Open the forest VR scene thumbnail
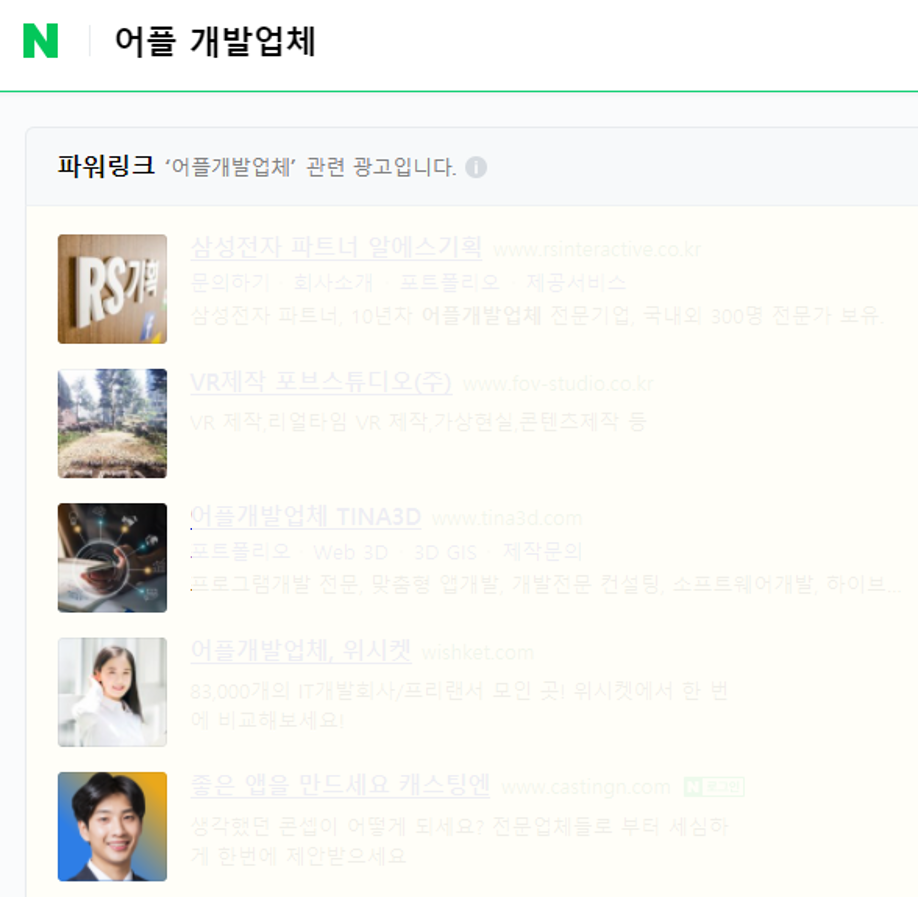The height and width of the screenshot is (897, 918). point(112,423)
